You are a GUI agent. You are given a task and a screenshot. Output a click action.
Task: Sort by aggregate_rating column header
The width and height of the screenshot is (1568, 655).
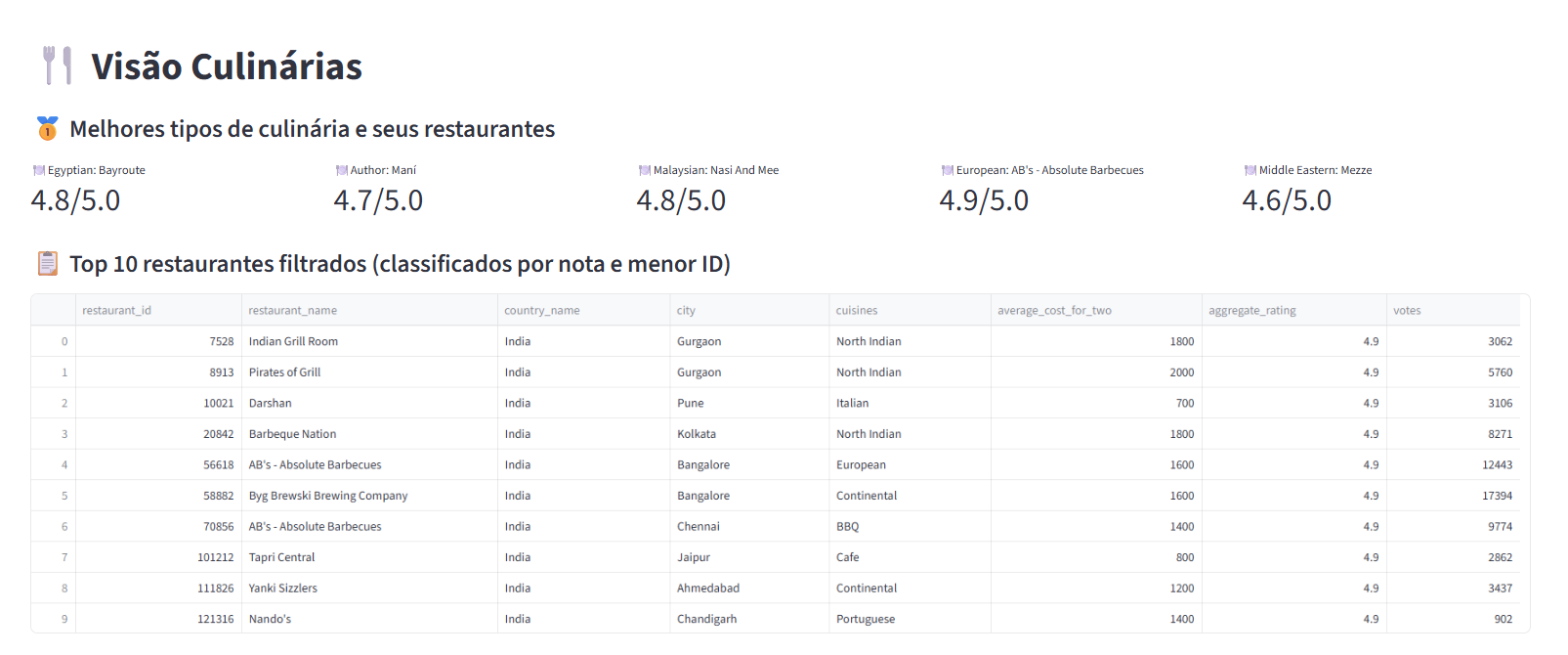[1294, 310]
